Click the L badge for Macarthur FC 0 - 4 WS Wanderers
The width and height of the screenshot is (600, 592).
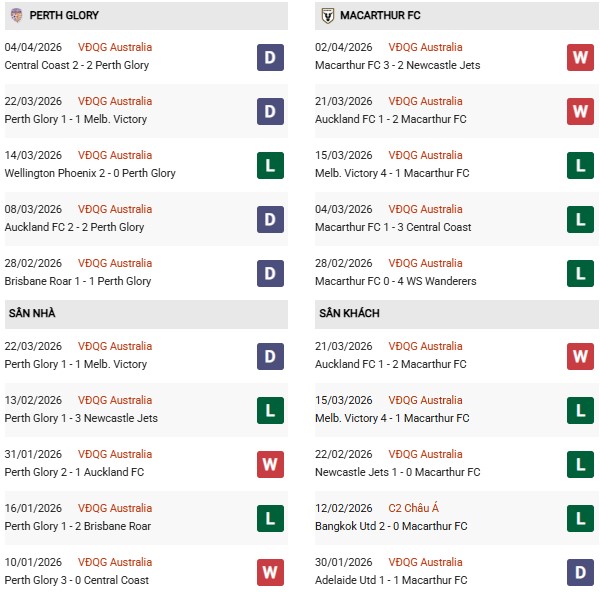pyautogui.click(x=580, y=273)
